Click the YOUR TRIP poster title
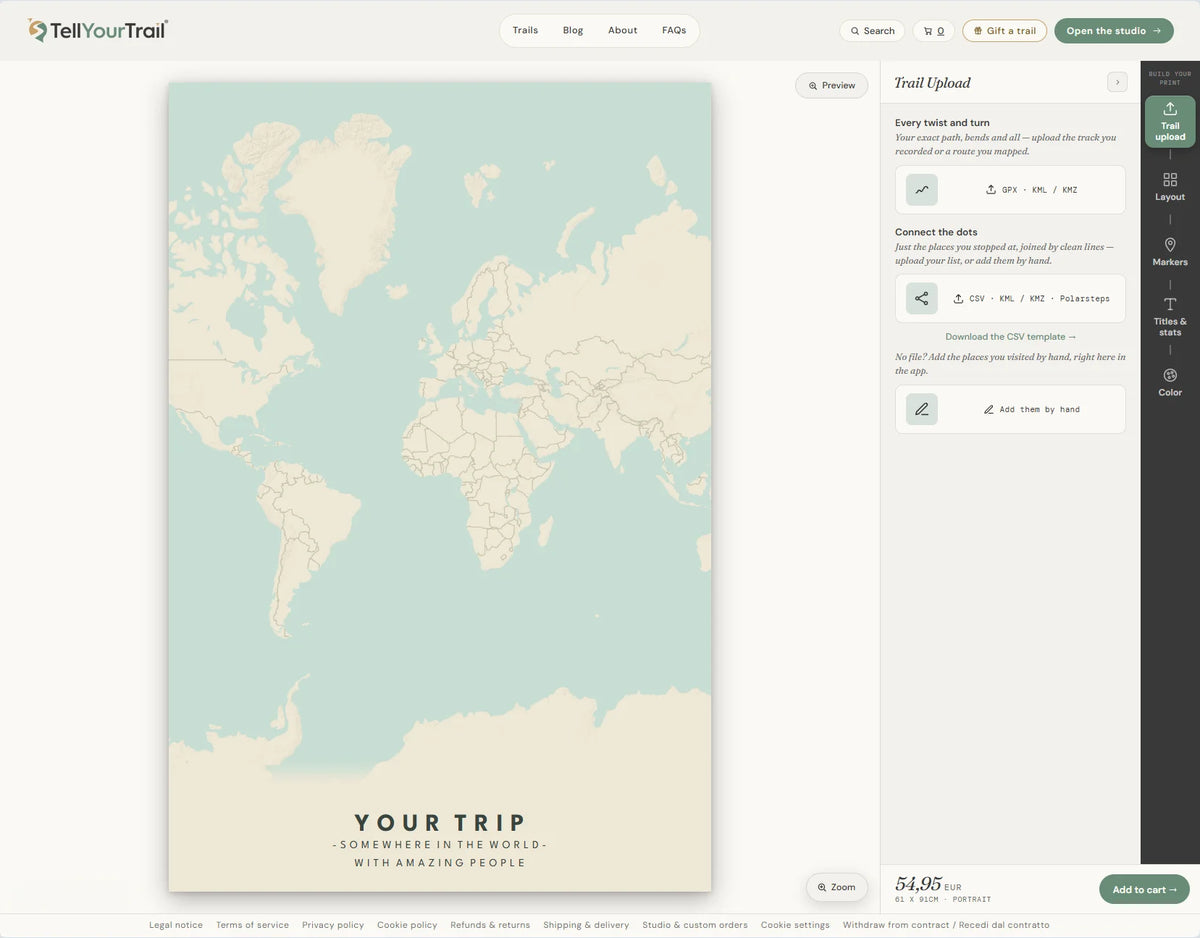Image resolution: width=1200 pixels, height=938 pixels. (440, 823)
